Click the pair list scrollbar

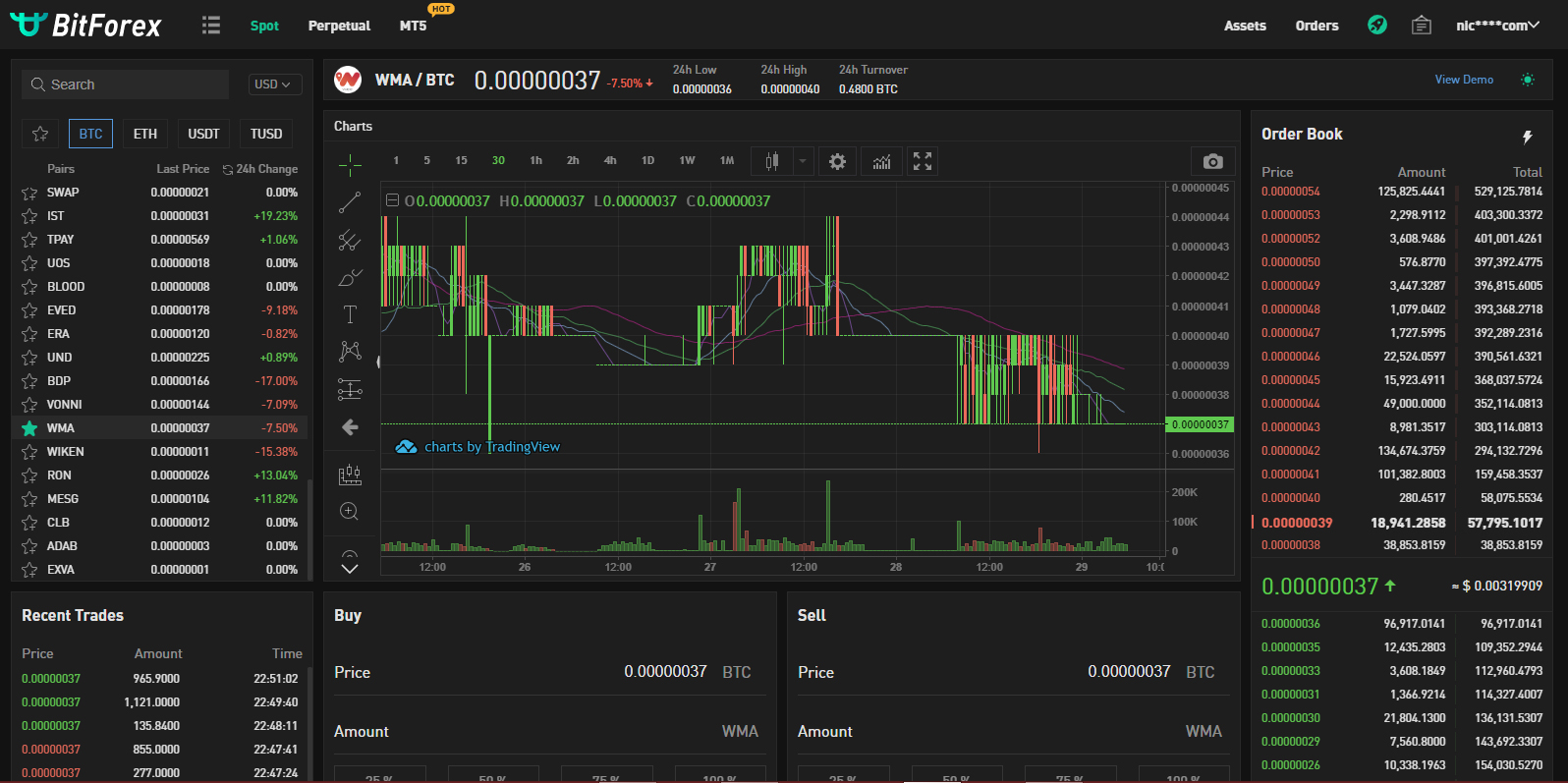(x=310, y=529)
